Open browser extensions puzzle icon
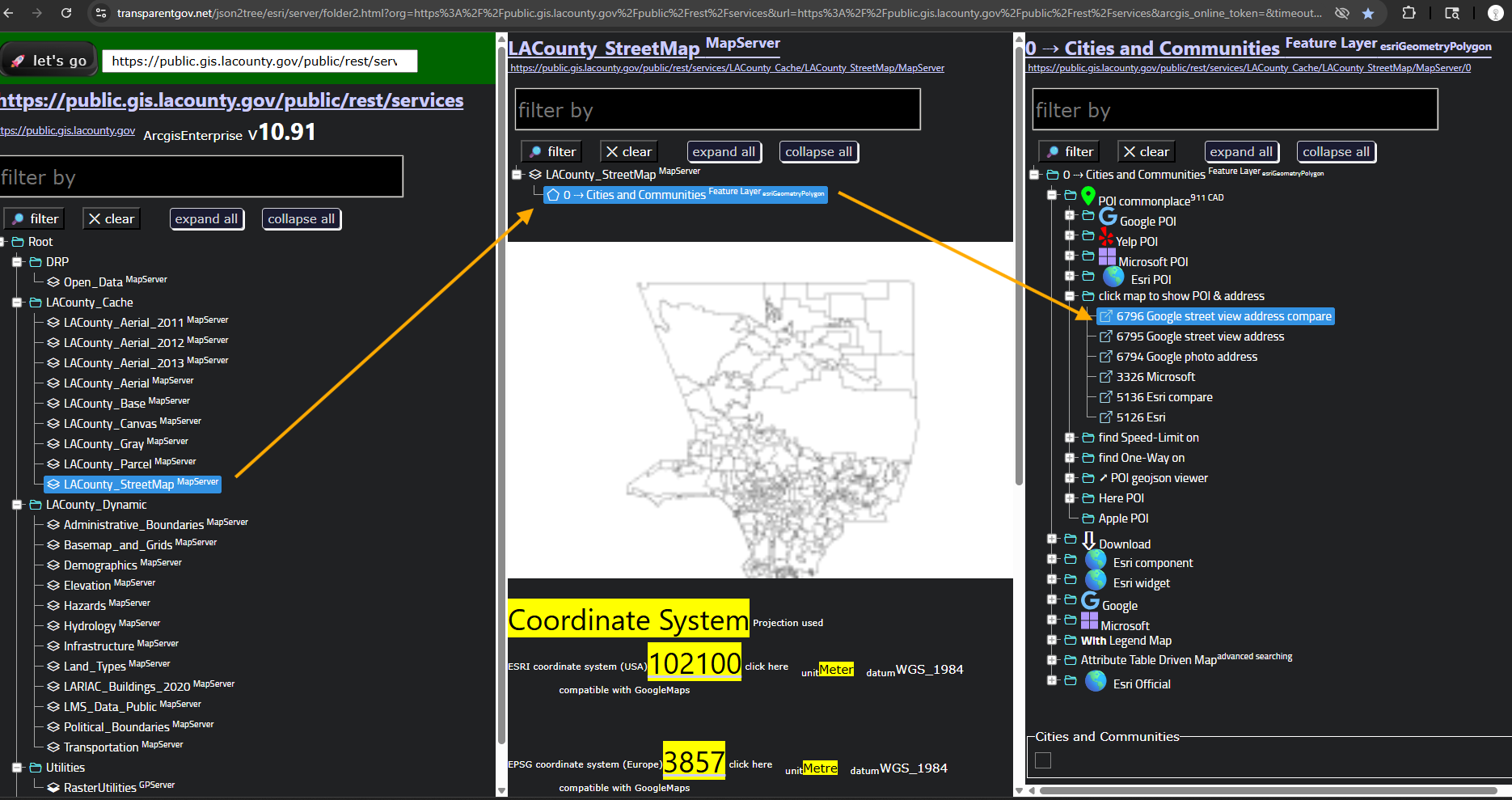 1409,13
